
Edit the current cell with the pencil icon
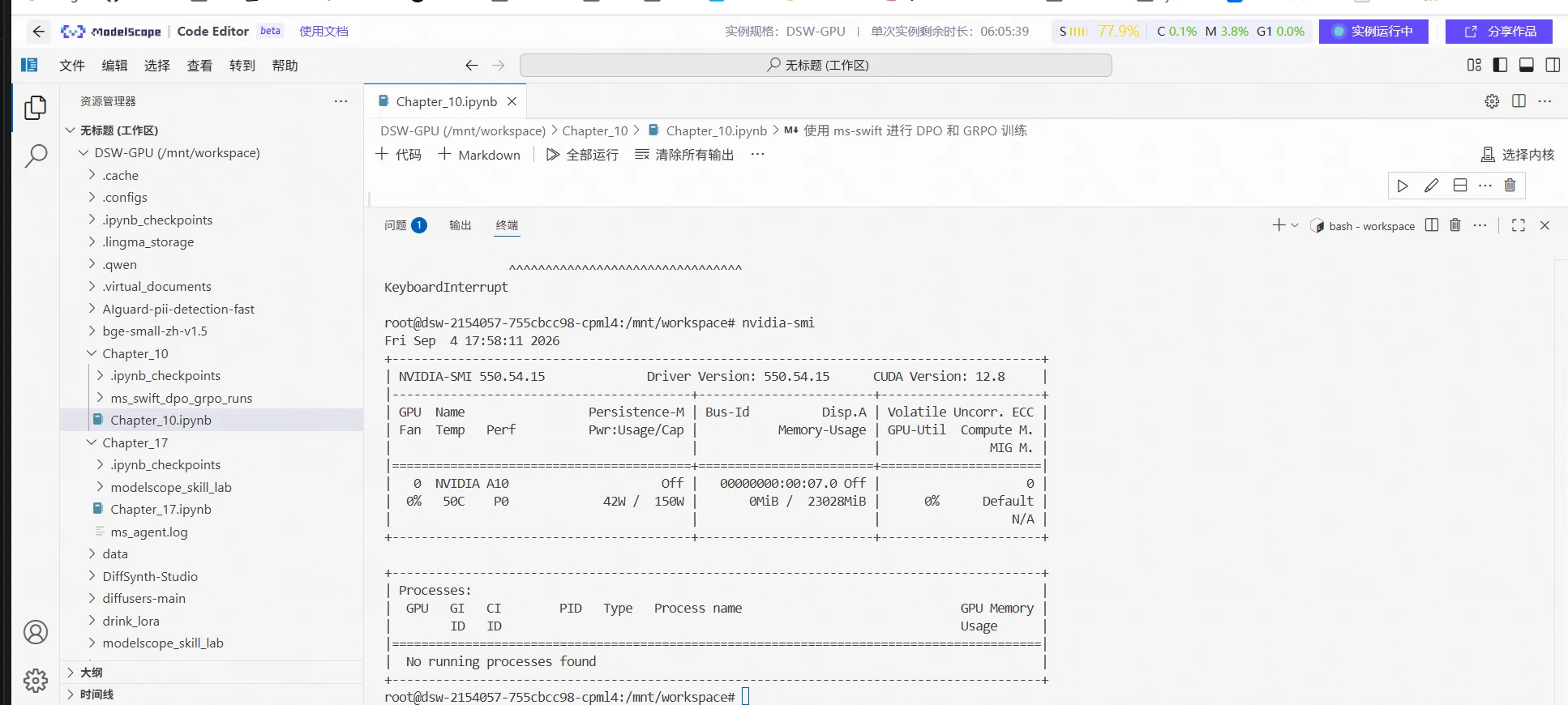coord(1431,186)
